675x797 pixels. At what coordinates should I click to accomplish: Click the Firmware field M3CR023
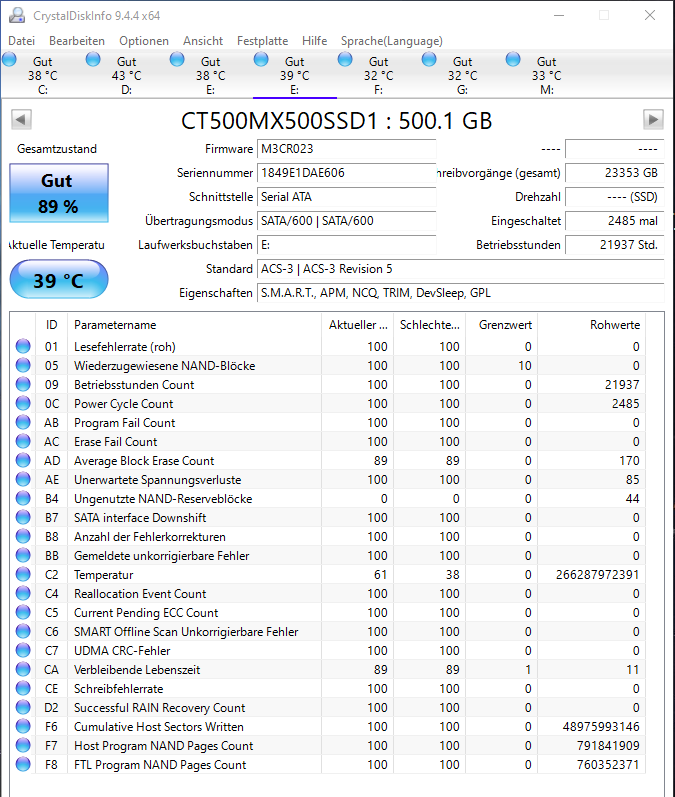click(347, 149)
